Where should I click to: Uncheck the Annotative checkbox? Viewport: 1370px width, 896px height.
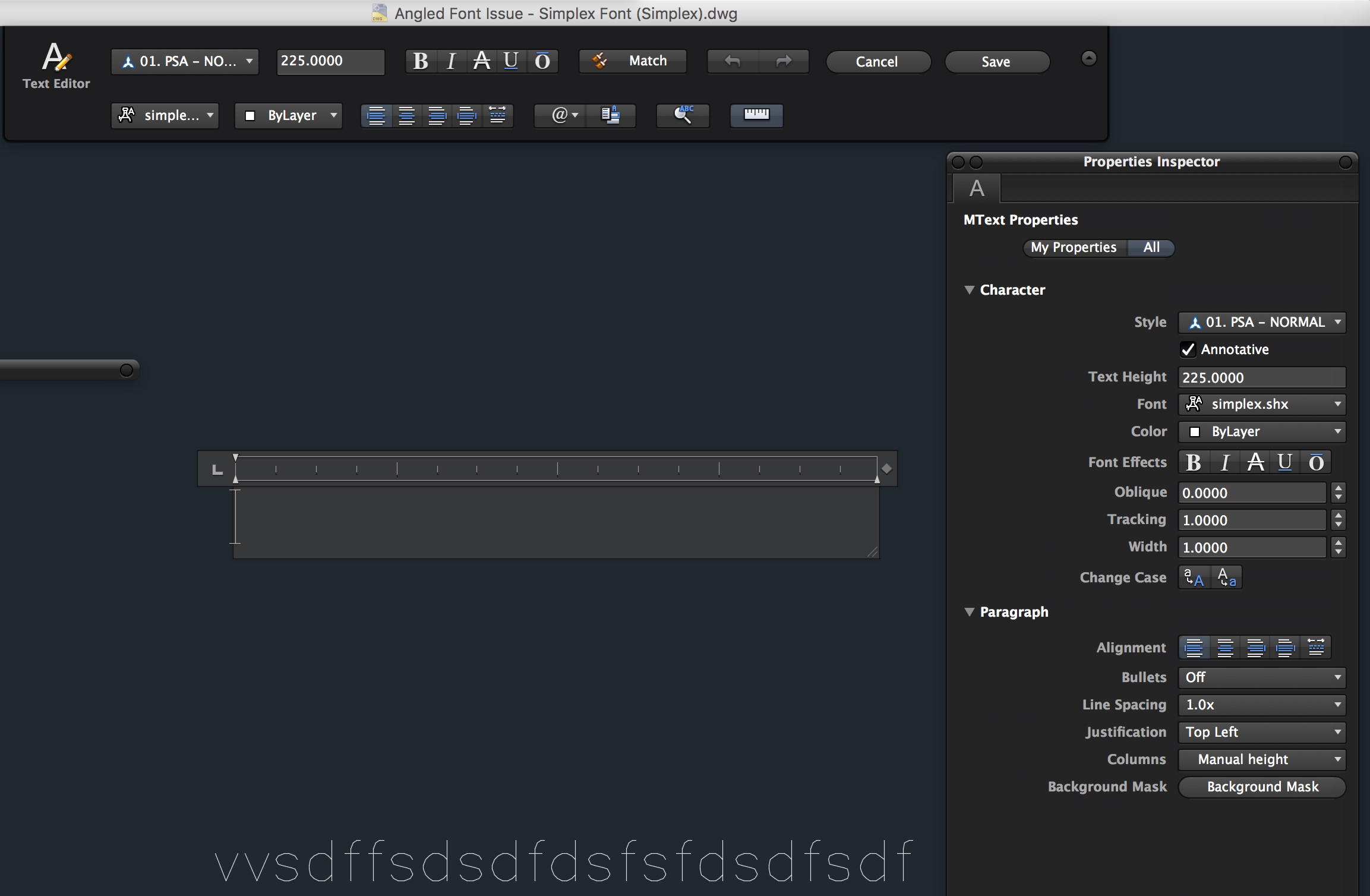(x=1188, y=349)
